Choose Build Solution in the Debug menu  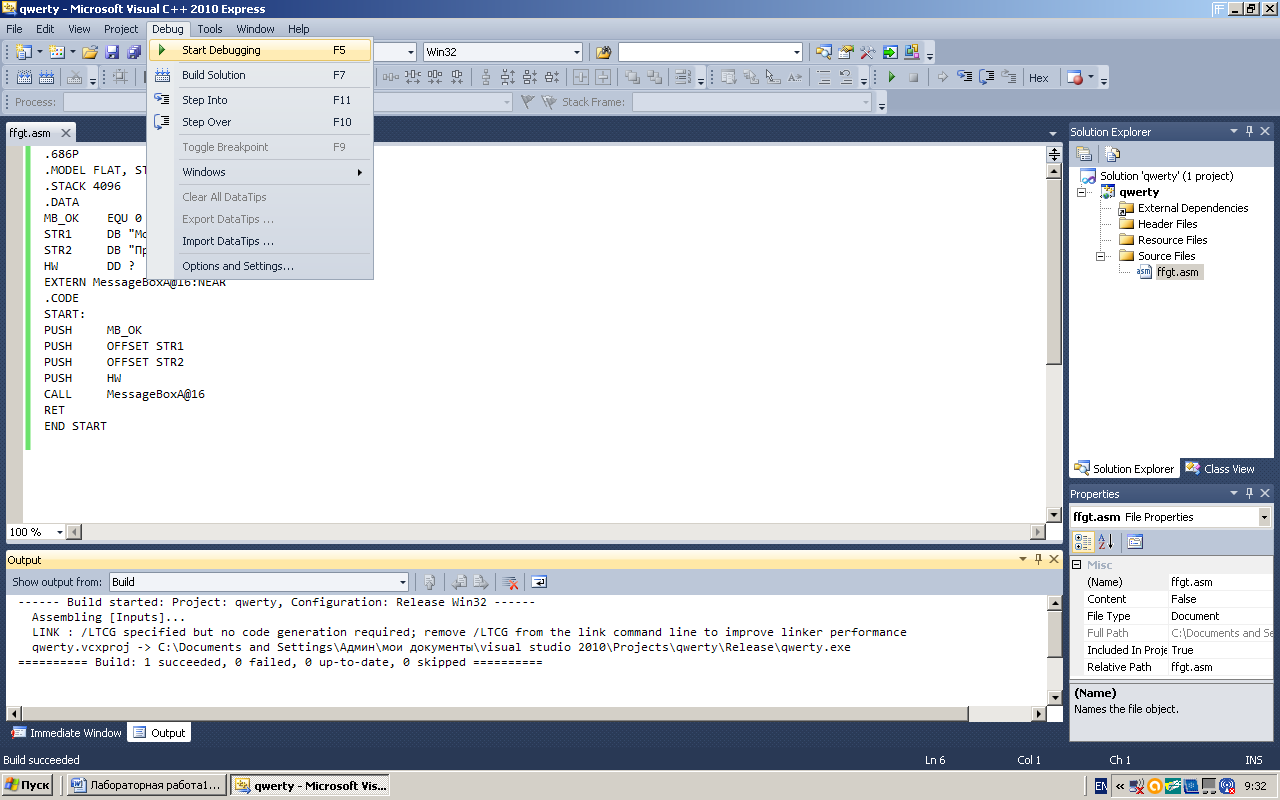click(260, 75)
